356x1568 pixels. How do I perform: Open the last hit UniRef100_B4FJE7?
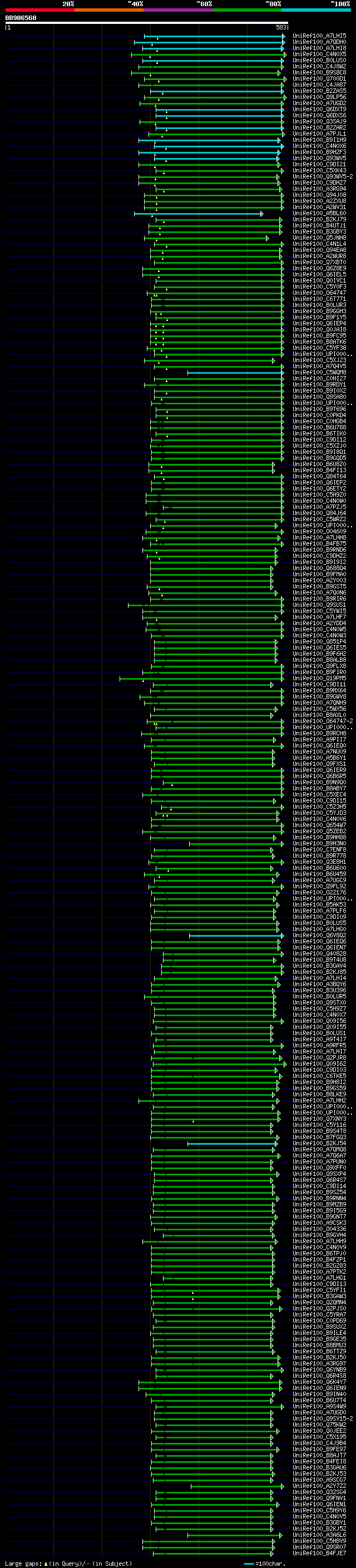point(319,1553)
